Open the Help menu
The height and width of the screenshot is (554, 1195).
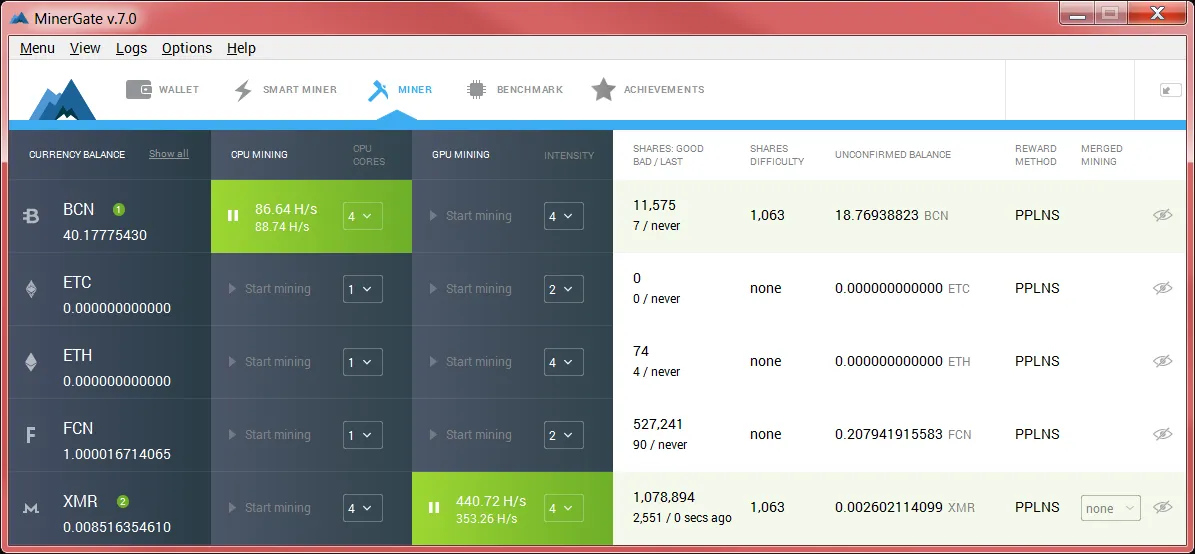pyautogui.click(x=242, y=48)
